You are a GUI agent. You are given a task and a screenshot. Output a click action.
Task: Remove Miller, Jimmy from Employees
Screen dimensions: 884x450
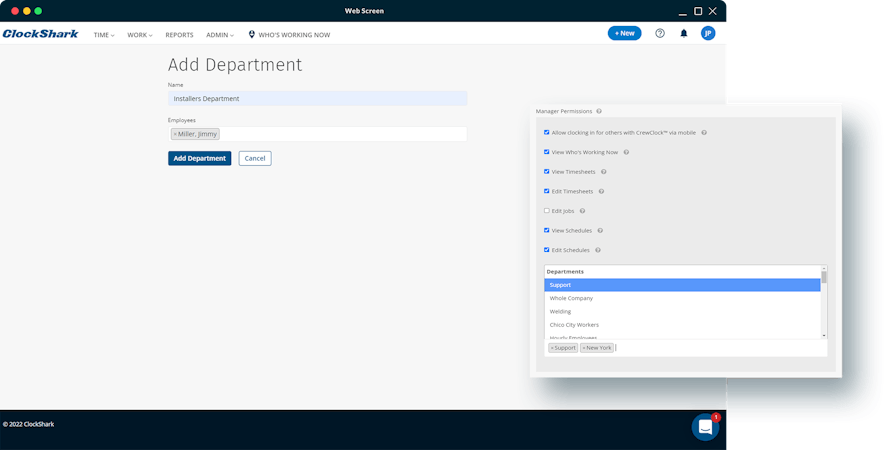click(175, 134)
